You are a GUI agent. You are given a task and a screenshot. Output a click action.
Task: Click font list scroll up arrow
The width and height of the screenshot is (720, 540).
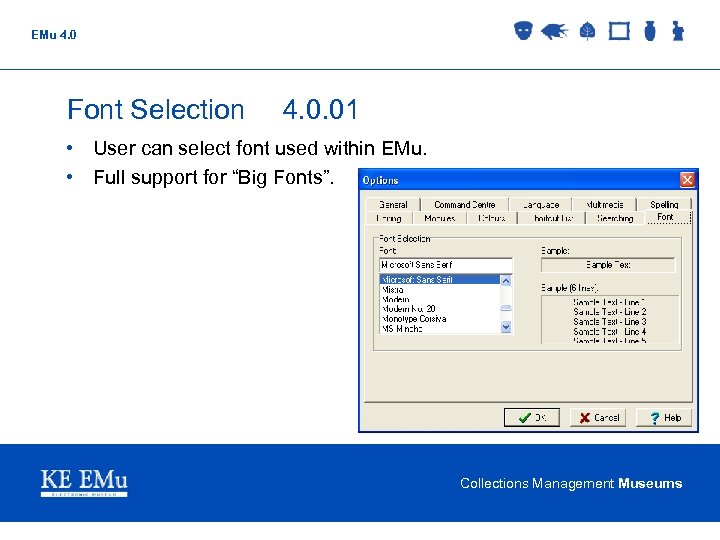[x=506, y=281]
